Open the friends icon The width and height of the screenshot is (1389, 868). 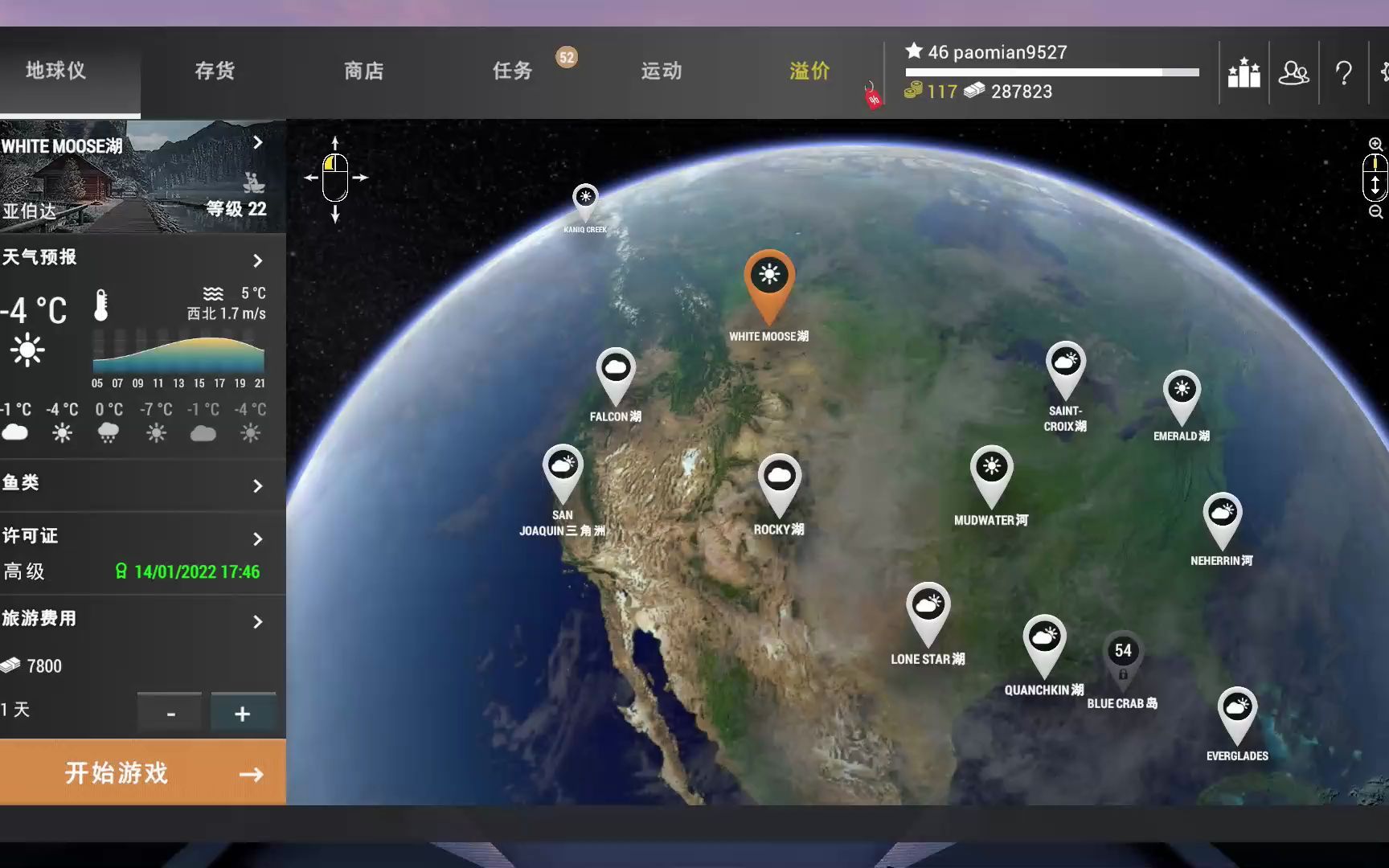(x=1293, y=73)
